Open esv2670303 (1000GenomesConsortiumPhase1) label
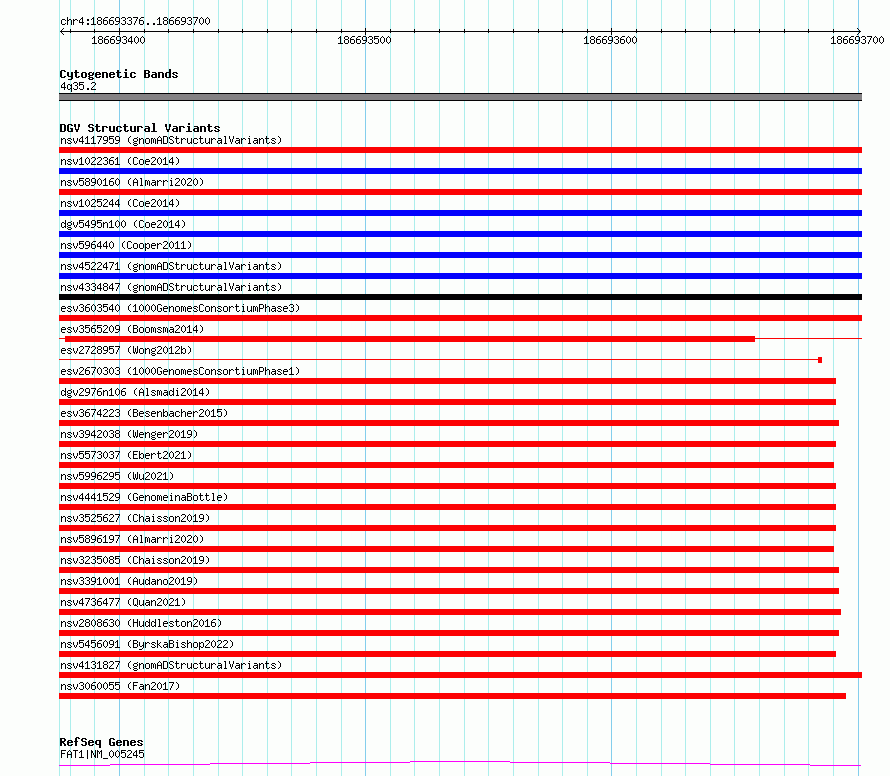The height and width of the screenshot is (776, 890). 180,371
